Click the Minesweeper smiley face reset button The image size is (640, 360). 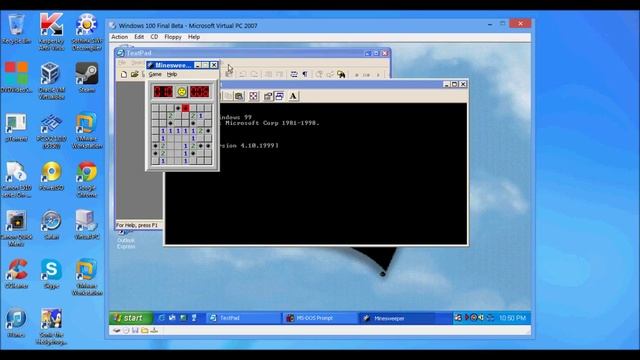pyautogui.click(x=182, y=92)
